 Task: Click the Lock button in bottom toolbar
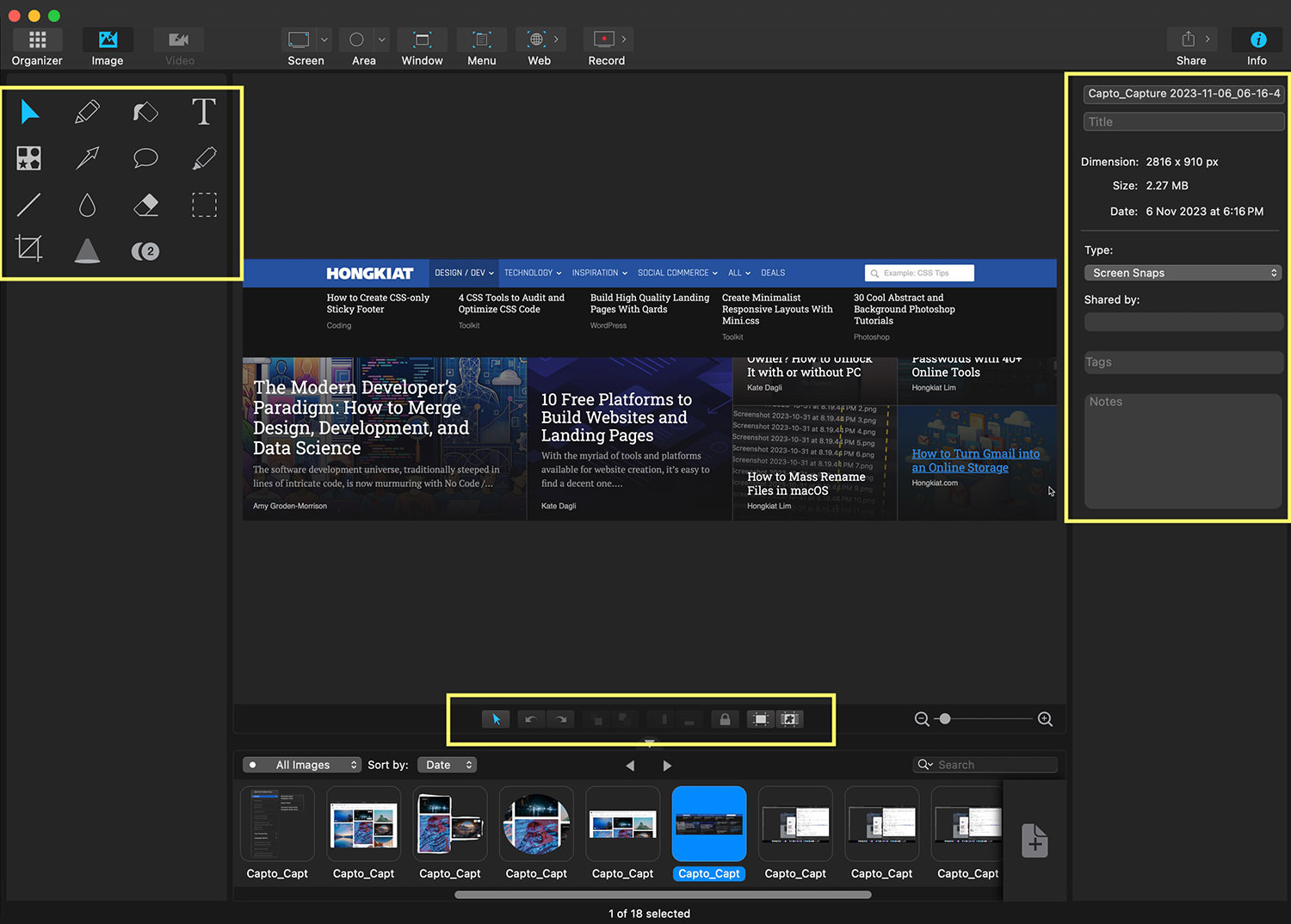click(x=725, y=719)
